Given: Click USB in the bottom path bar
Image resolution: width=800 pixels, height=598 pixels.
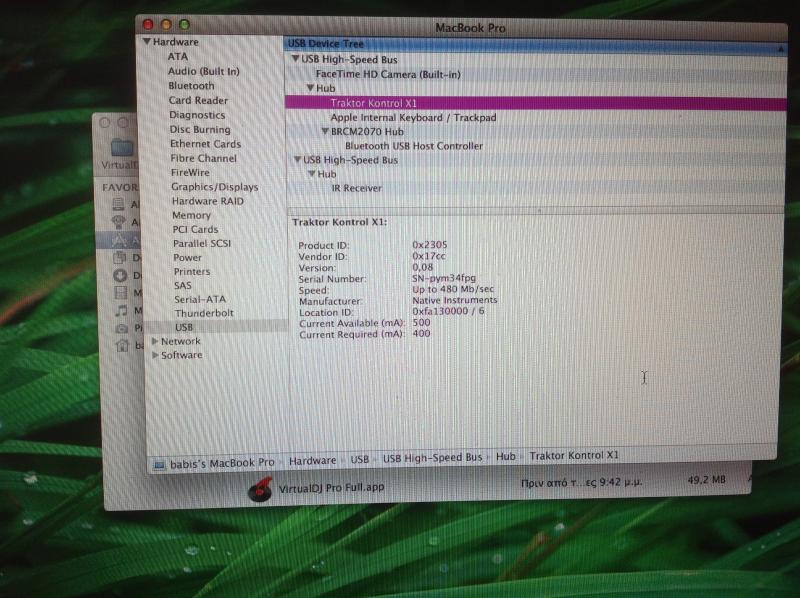Looking at the screenshot, I should (359, 459).
